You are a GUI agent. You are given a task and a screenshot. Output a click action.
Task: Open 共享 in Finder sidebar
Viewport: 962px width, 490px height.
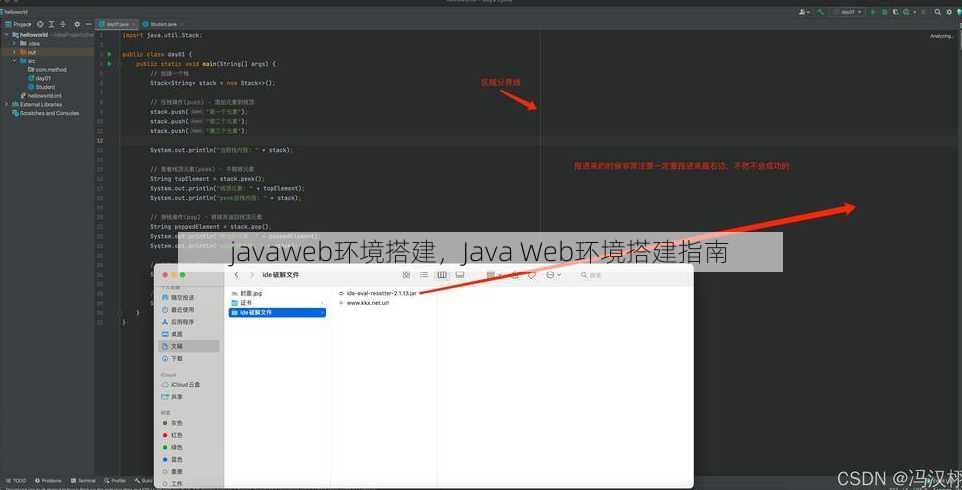point(189,397)
